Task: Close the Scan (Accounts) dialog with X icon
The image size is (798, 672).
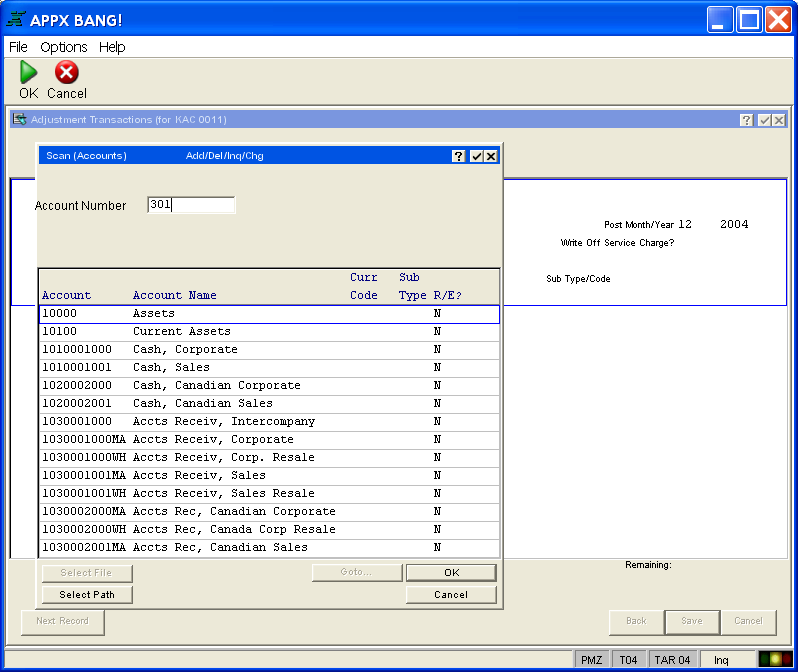Action: 491,156
